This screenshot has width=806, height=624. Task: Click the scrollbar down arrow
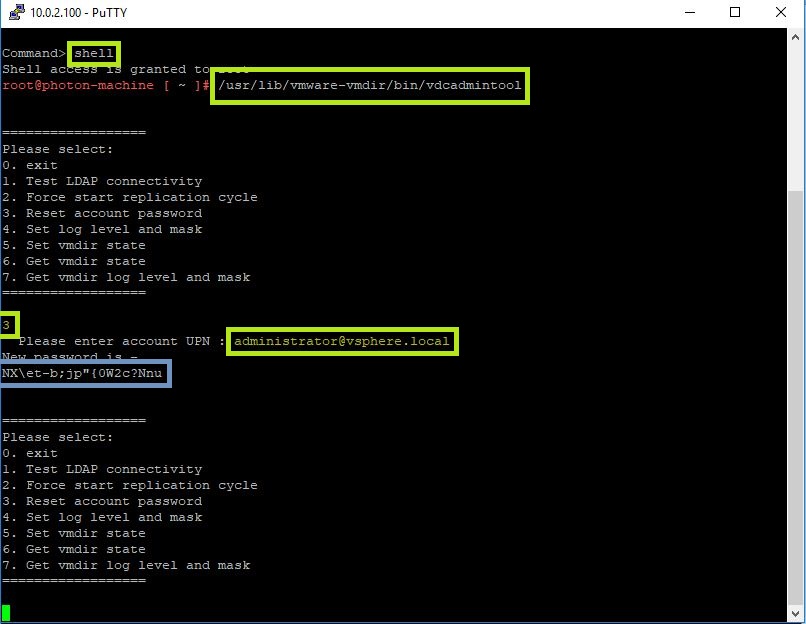pyautogui.click(x=796, y=613)
